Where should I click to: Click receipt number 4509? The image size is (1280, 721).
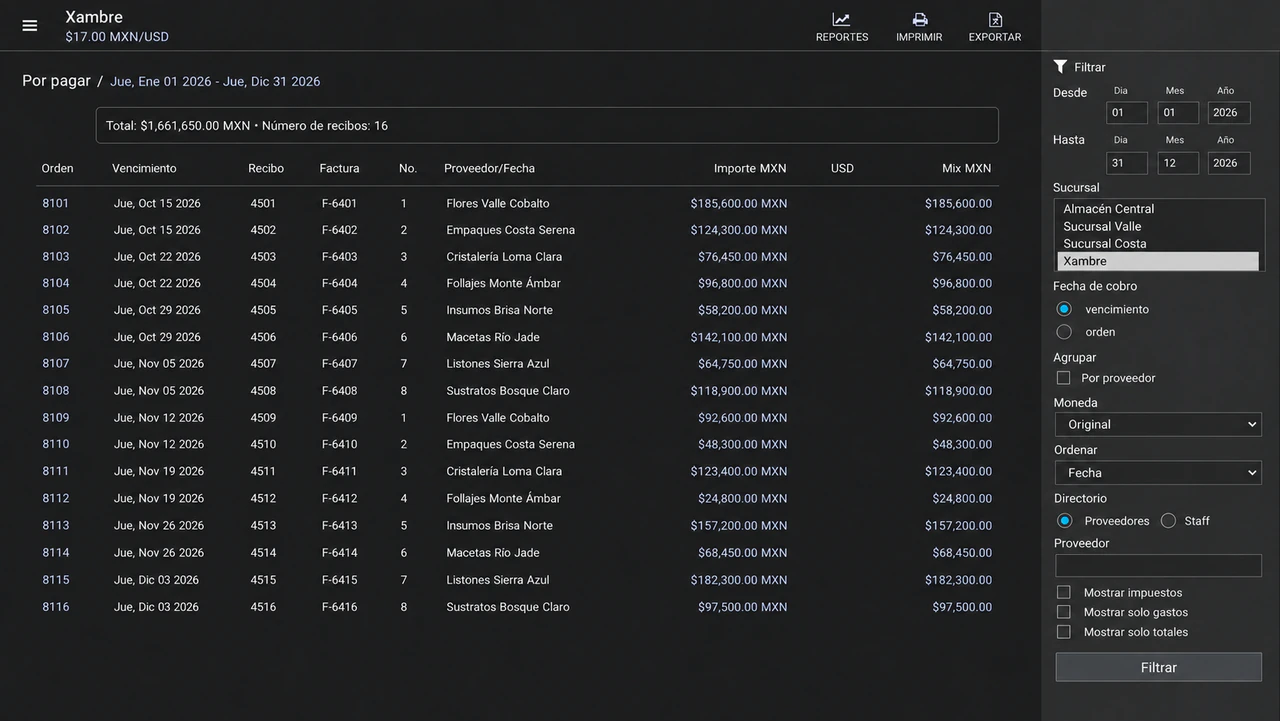coord(263,418)
